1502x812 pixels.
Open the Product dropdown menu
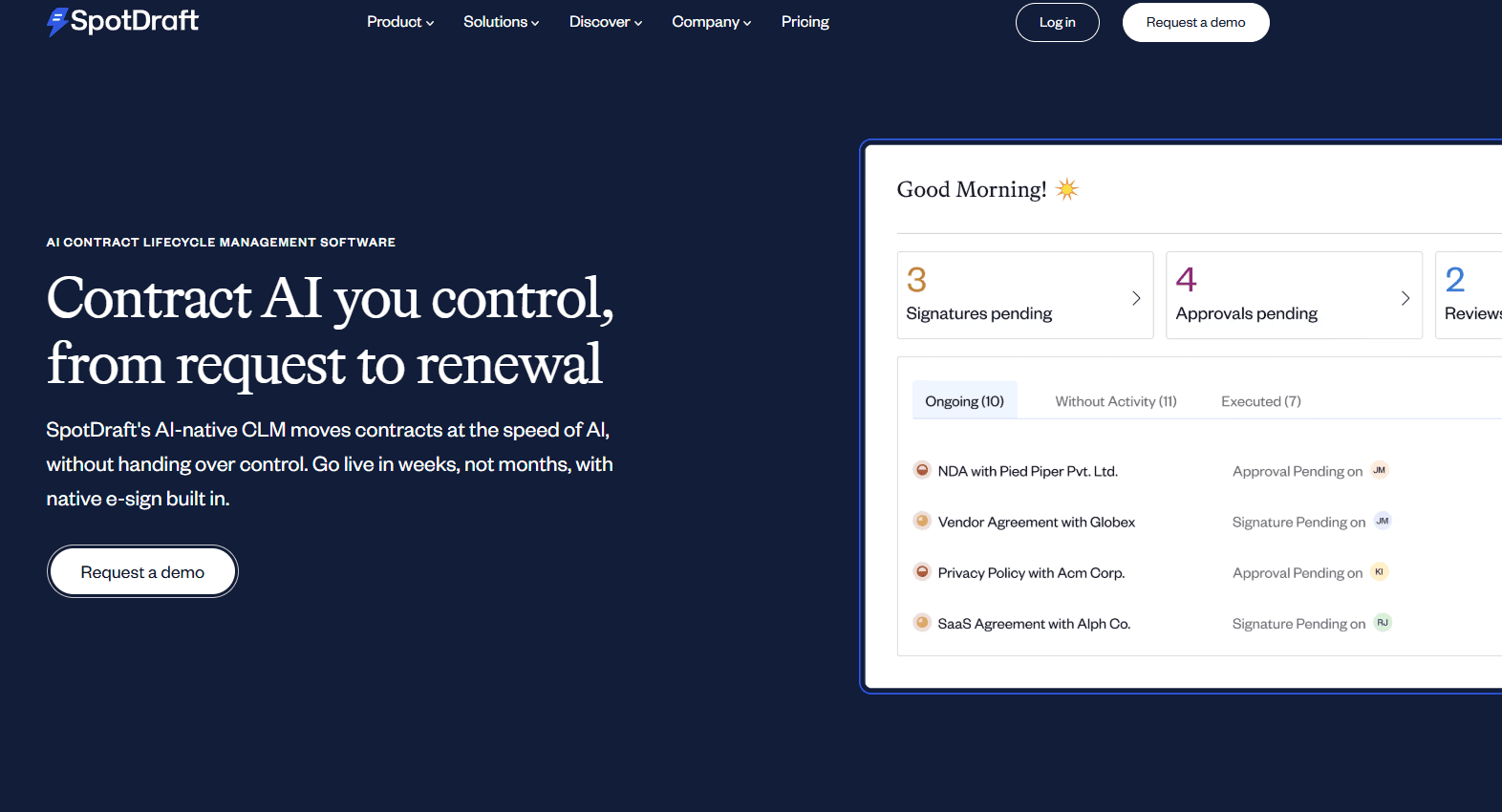400,22
